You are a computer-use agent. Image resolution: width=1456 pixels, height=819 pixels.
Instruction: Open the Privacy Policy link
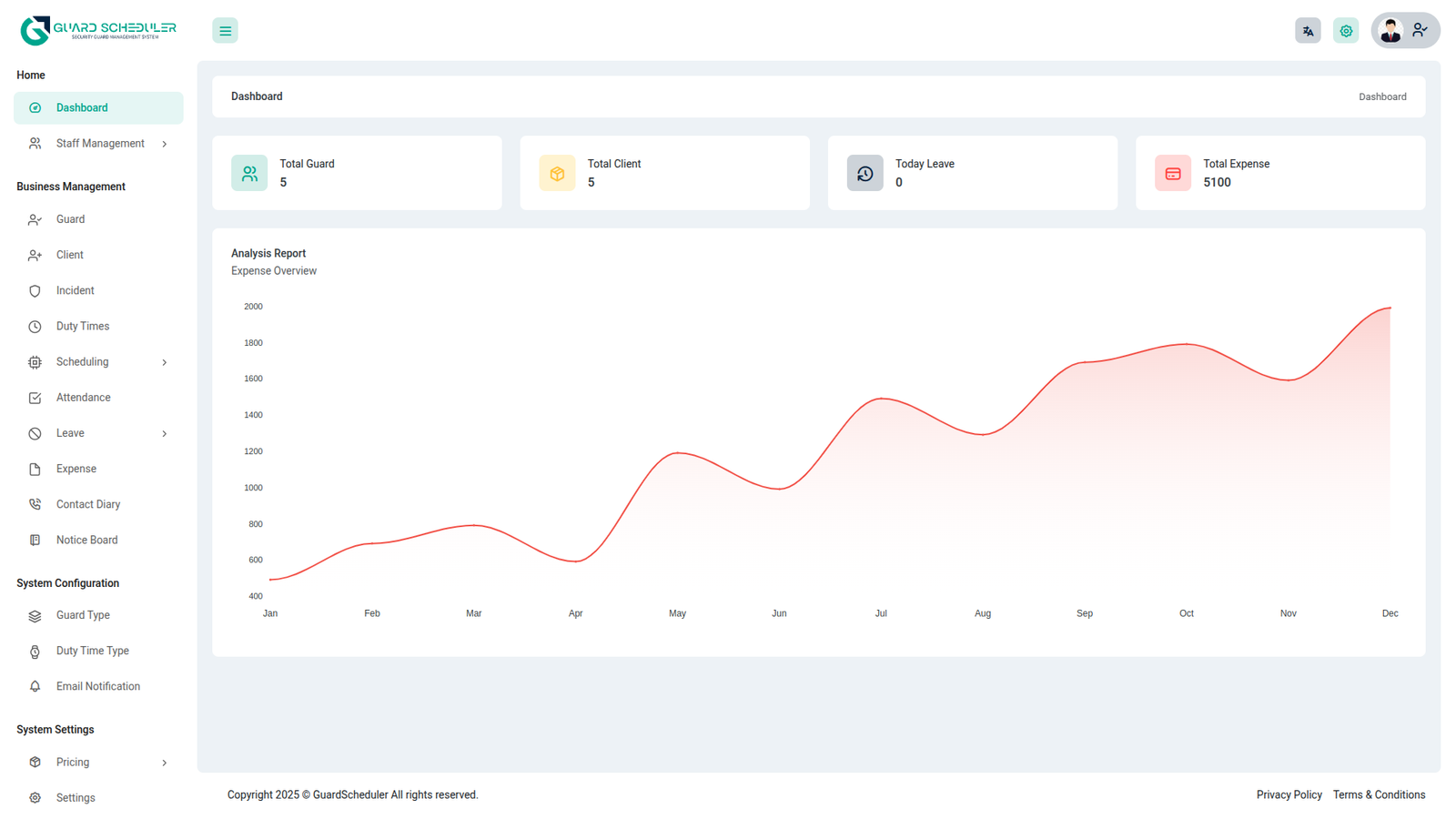pyautogui.click(x=1289, y=794)
